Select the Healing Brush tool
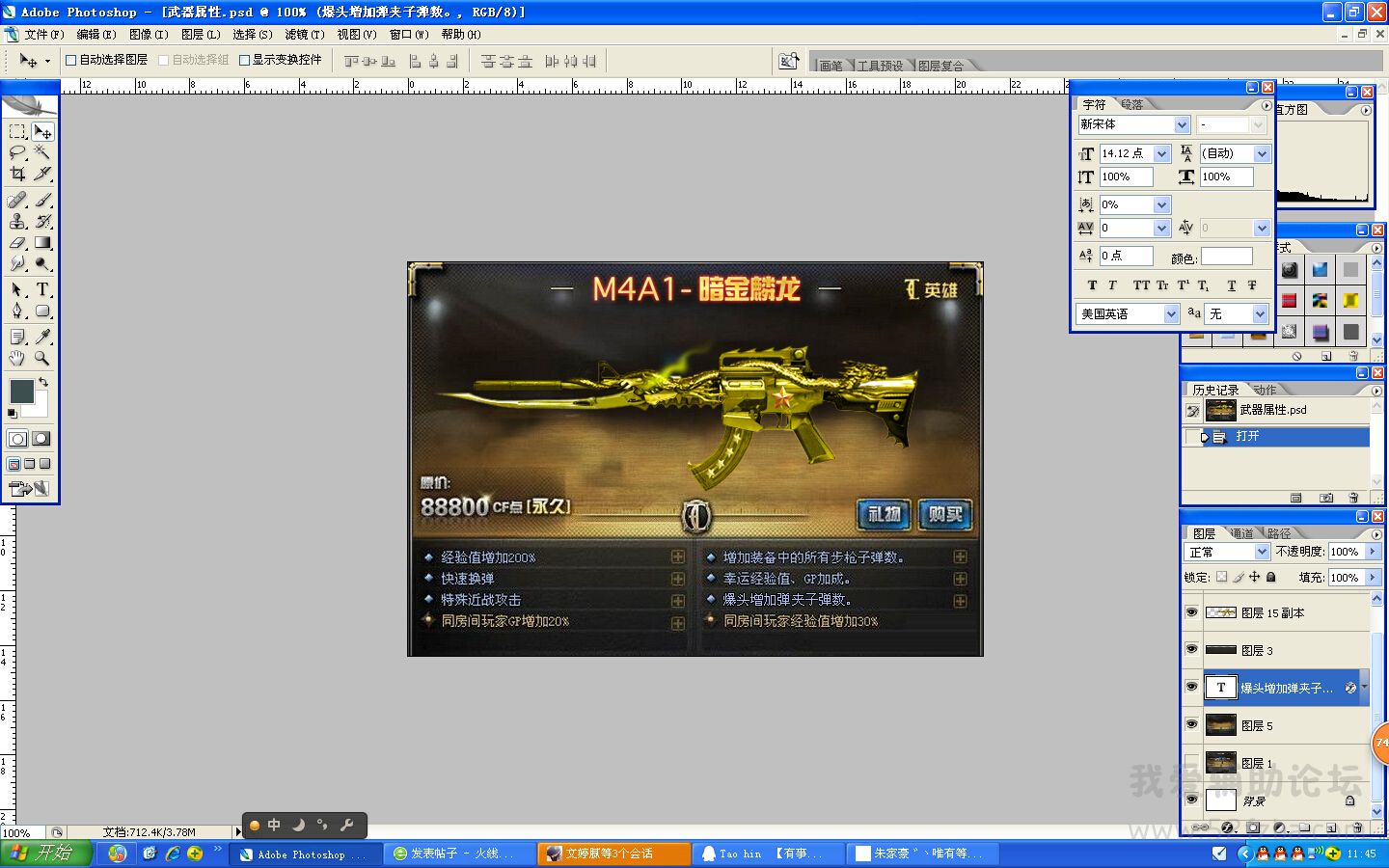This screenshot has height=868, width=1389. point(17,200)
